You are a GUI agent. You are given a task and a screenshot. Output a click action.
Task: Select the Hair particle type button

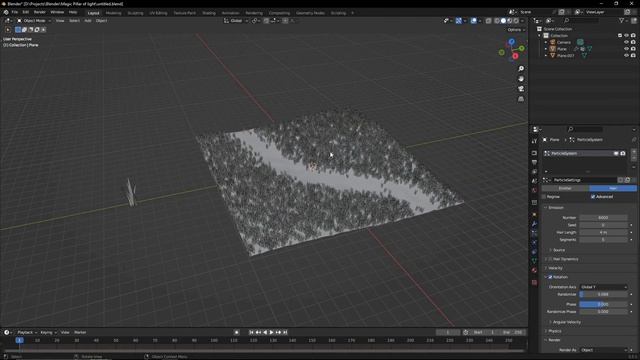point(613,188)
